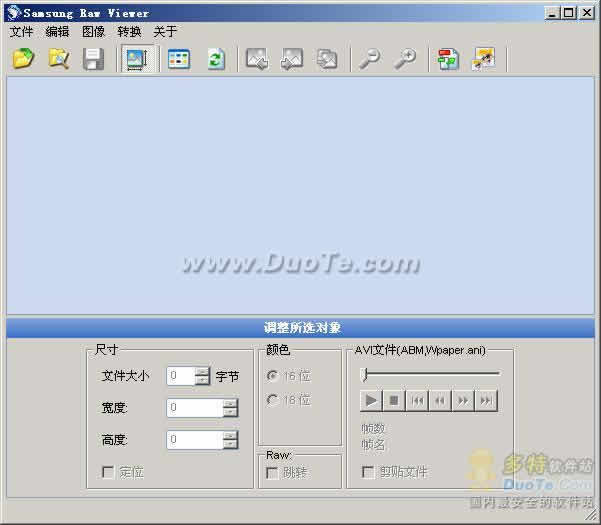Jump to the last frame

tap(486, 401)
